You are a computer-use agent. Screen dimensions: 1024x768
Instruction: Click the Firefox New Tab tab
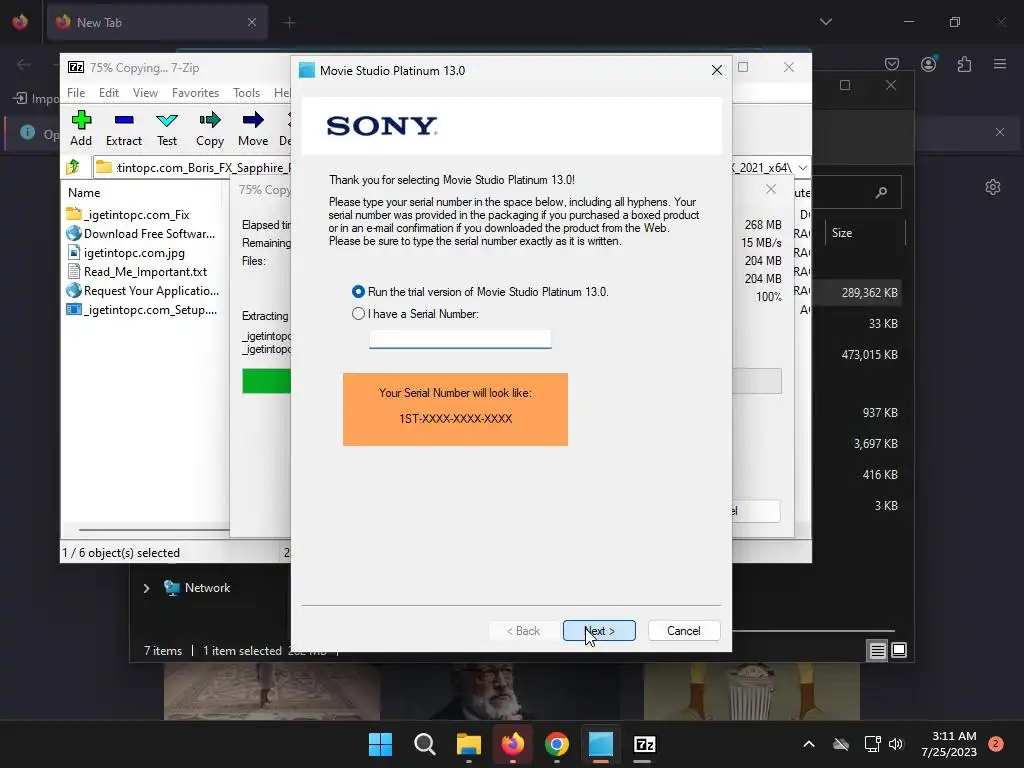point(157,22)
